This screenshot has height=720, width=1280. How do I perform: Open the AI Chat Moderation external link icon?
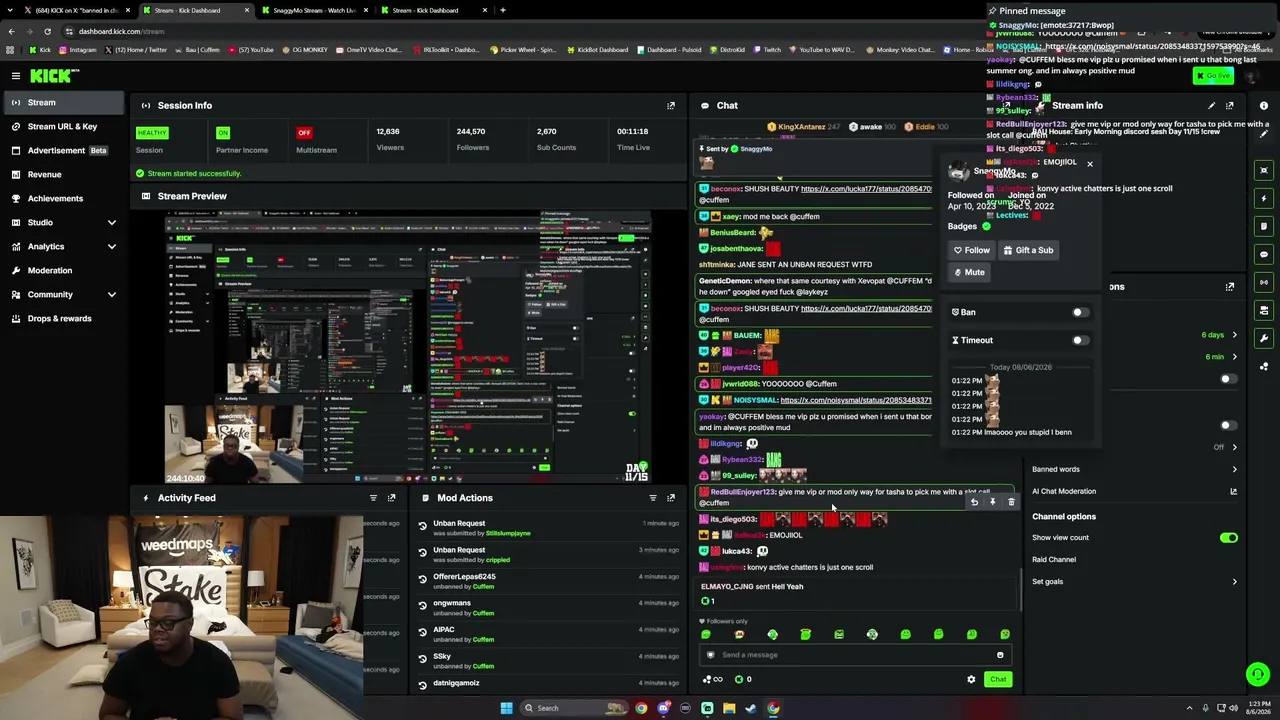coord(1233,491)
